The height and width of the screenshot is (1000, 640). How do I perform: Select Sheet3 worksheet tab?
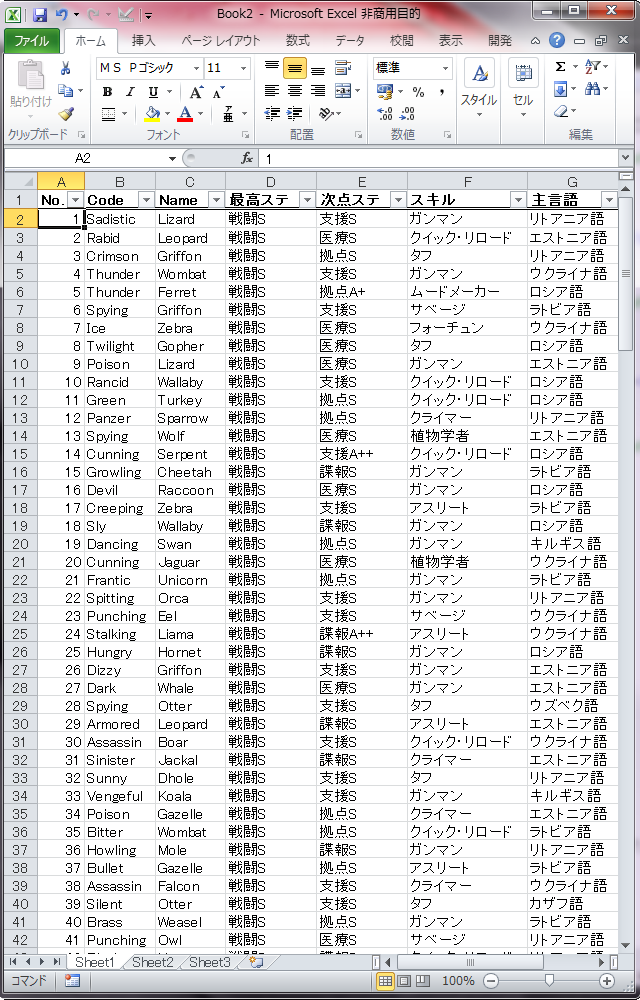pyautogui.click(x=210, y=962)
